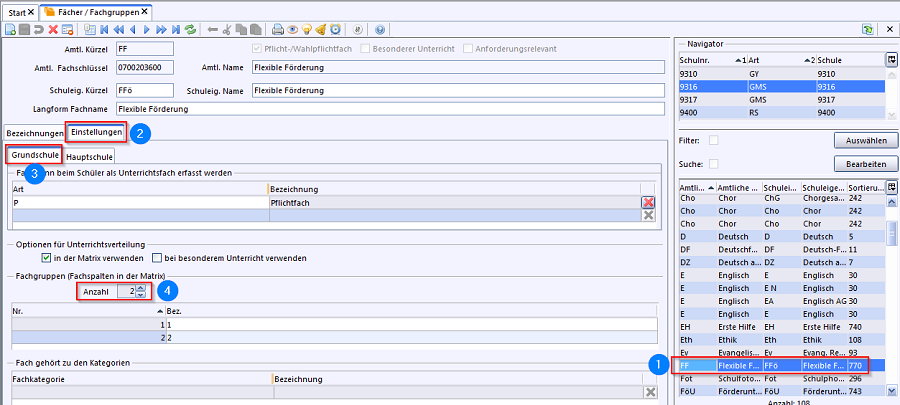
Task: Click the alarm clock icon
Action: 335,29
